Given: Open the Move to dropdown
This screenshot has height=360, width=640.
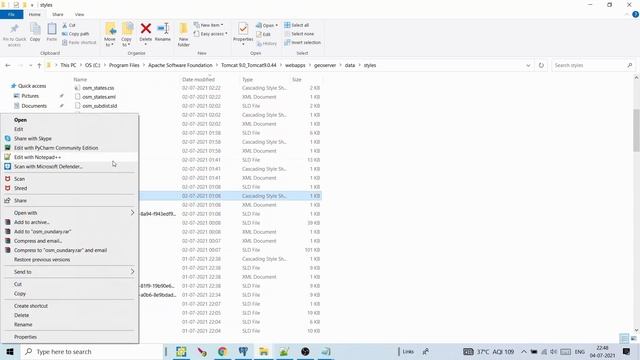Looking at the screenshot, I should pos(110,35).
